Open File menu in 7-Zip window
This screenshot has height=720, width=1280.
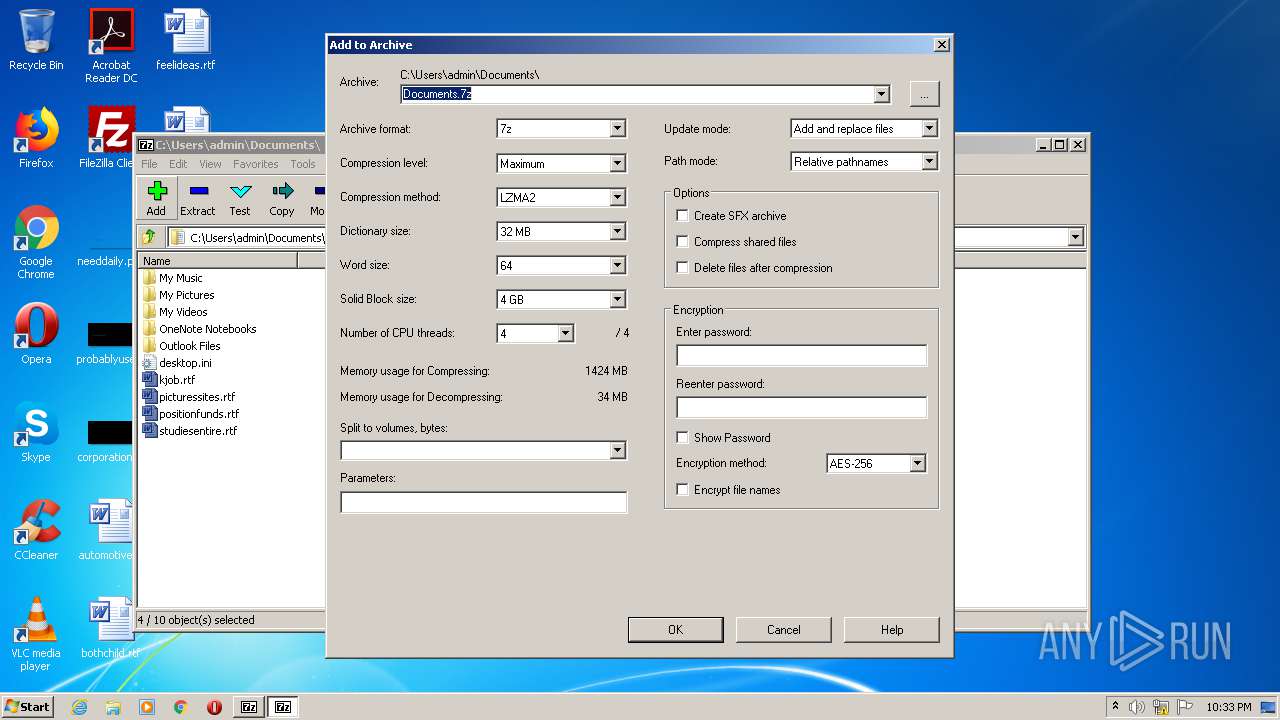[x=149, y=164]
